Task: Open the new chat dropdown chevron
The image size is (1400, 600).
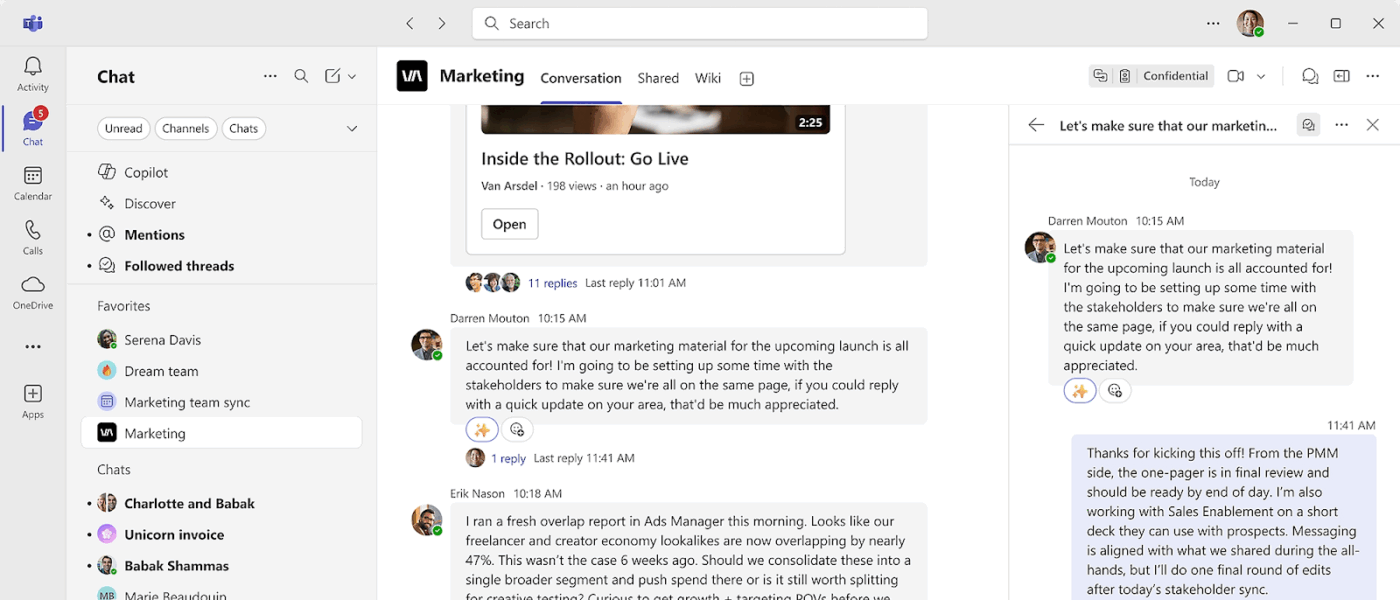Action: 352,76
